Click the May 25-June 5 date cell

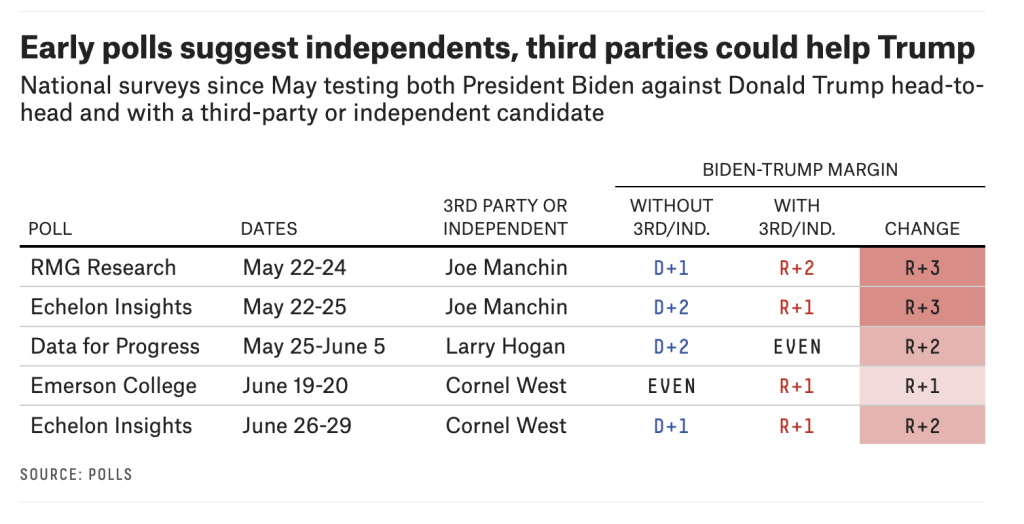(x=314, y=346)
